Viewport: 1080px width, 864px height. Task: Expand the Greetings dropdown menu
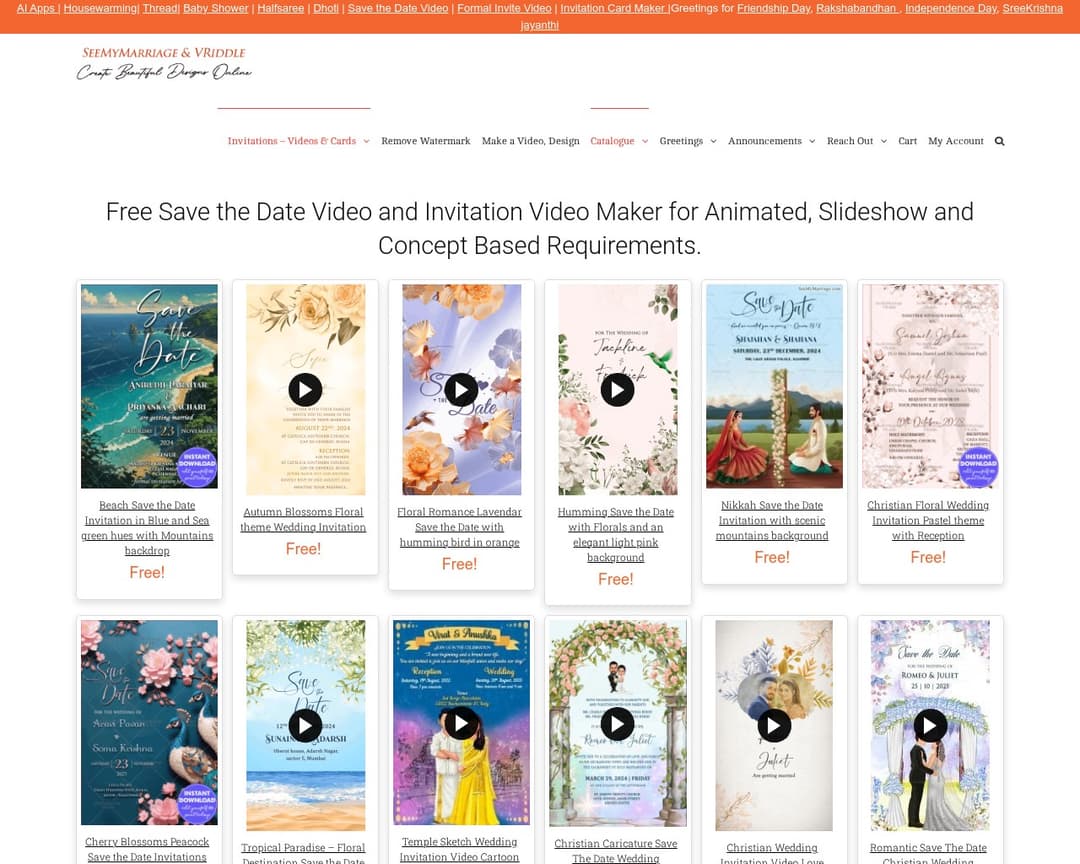click(x=687, y=141)
